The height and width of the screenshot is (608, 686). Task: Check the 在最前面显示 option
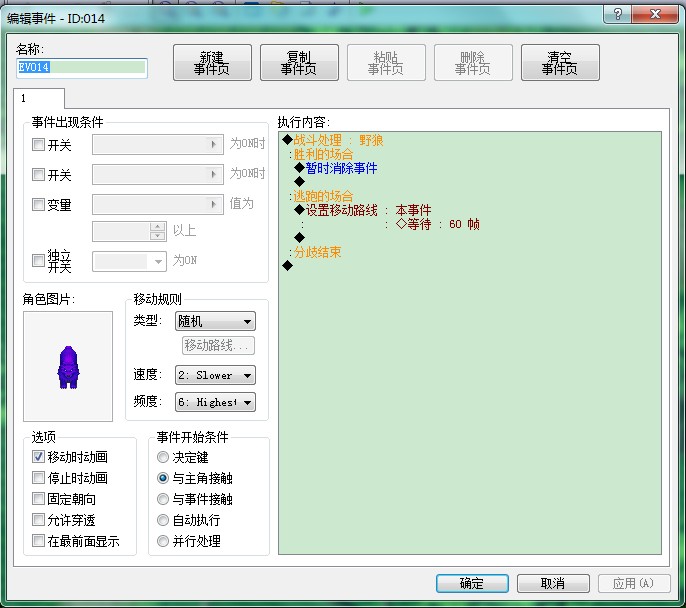(x=38, y=541)
